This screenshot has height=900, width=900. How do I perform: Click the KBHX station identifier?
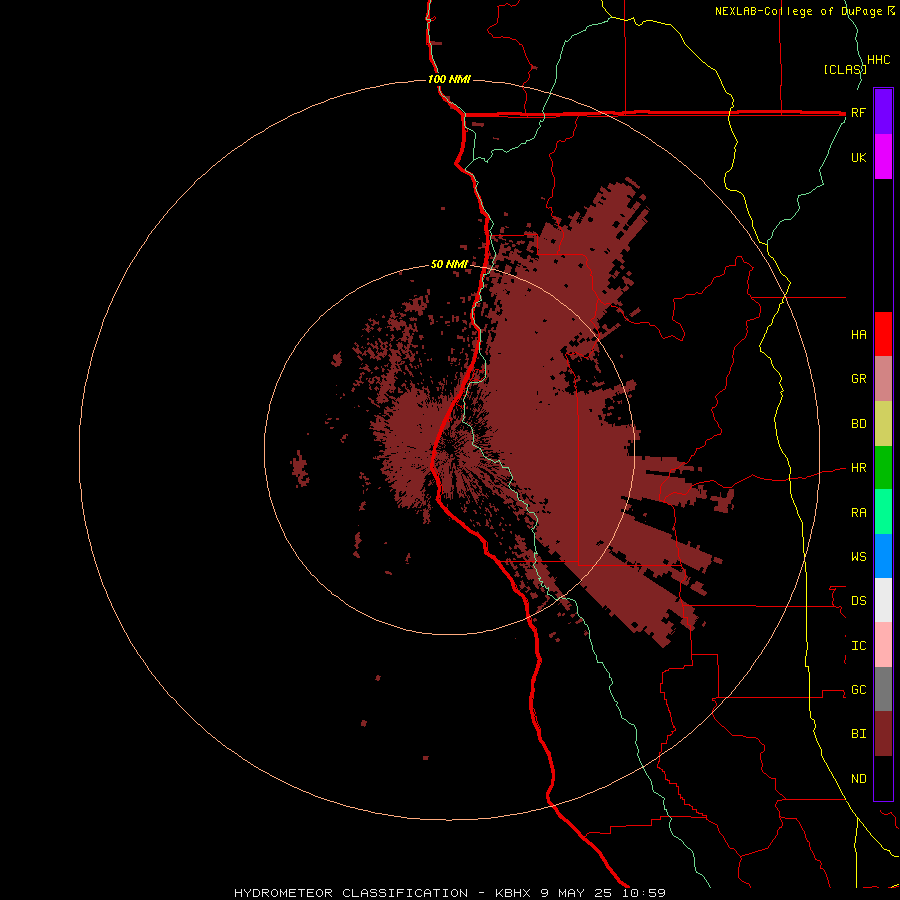coord(514,893)
